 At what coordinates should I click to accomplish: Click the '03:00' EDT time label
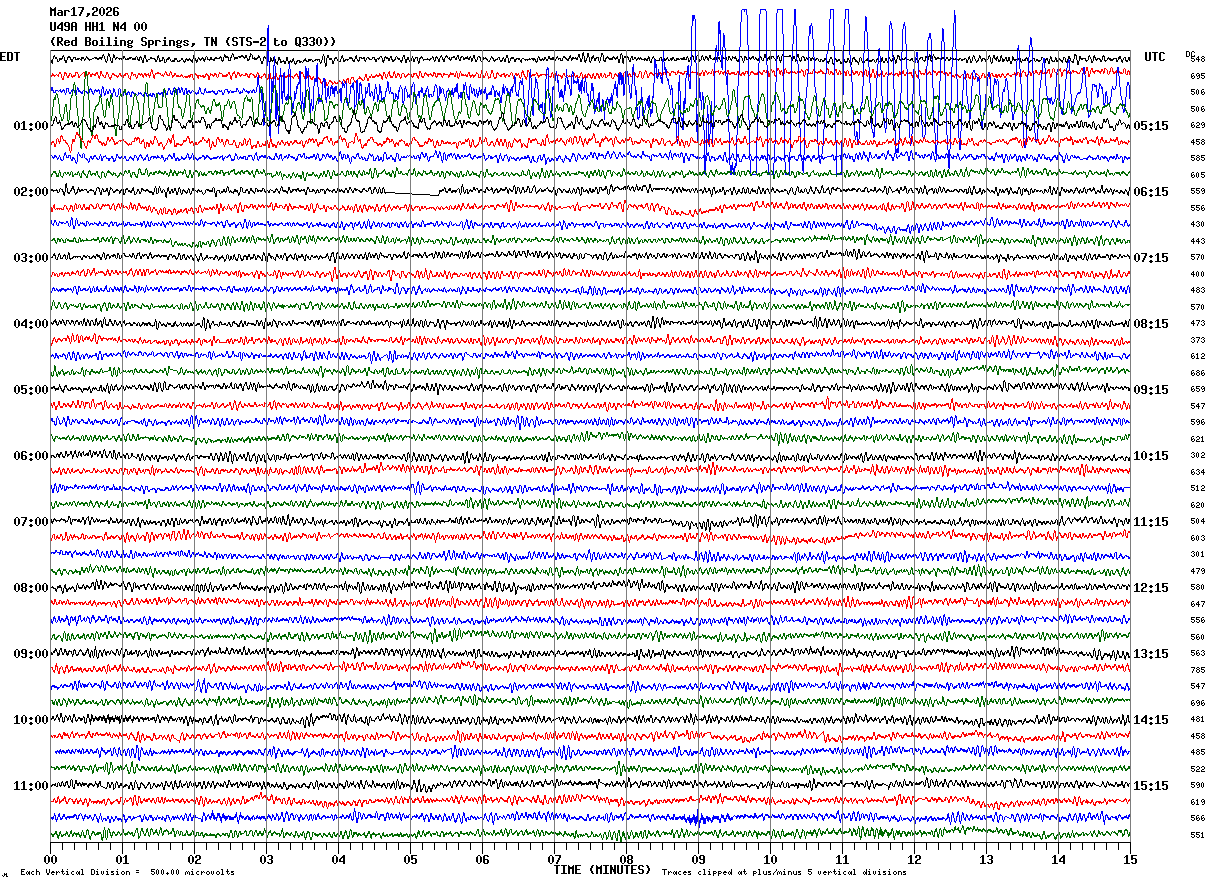pyautogui.click(x=31, y=258)
